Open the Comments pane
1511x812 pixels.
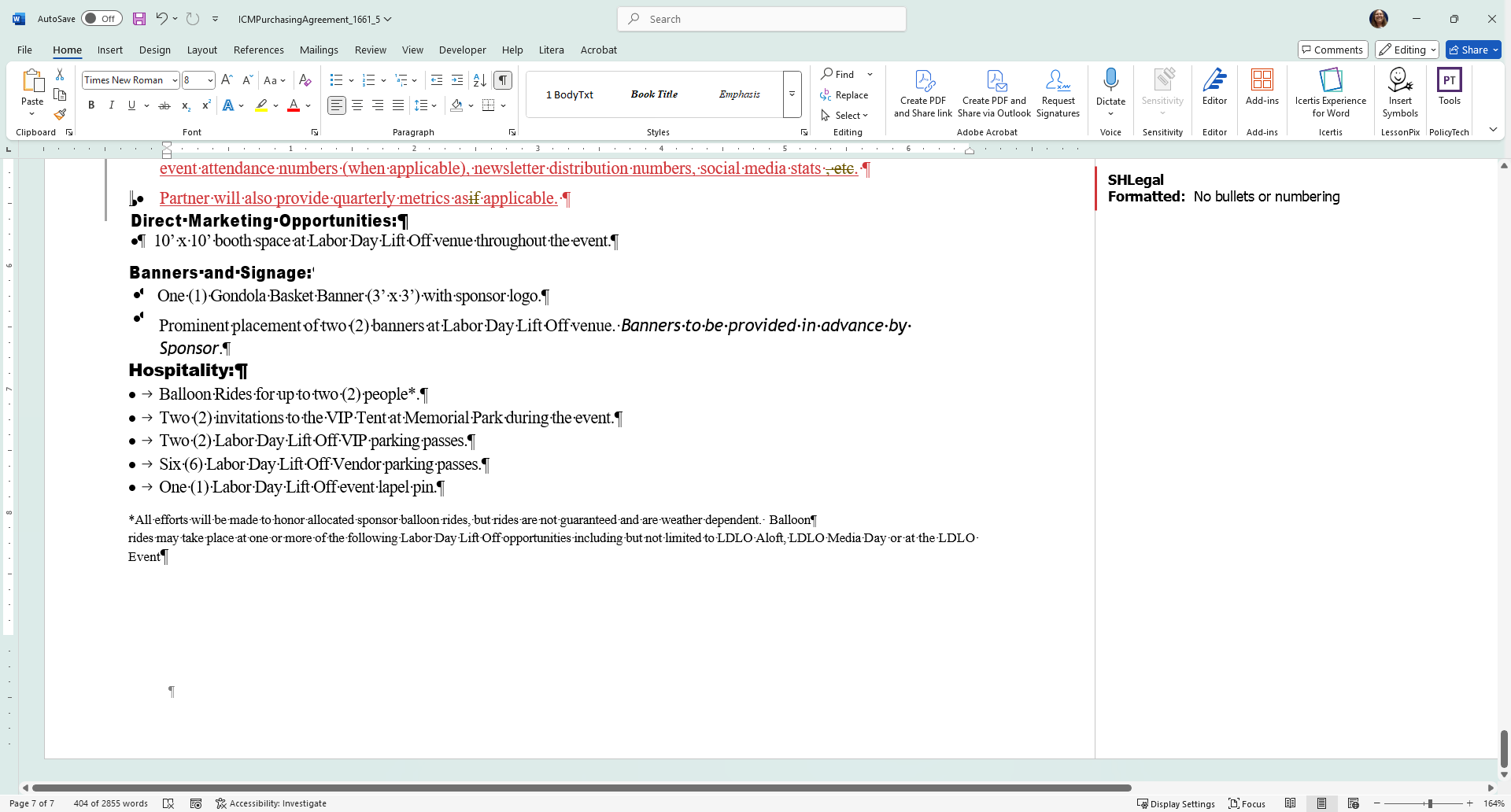coord(1332,50)
